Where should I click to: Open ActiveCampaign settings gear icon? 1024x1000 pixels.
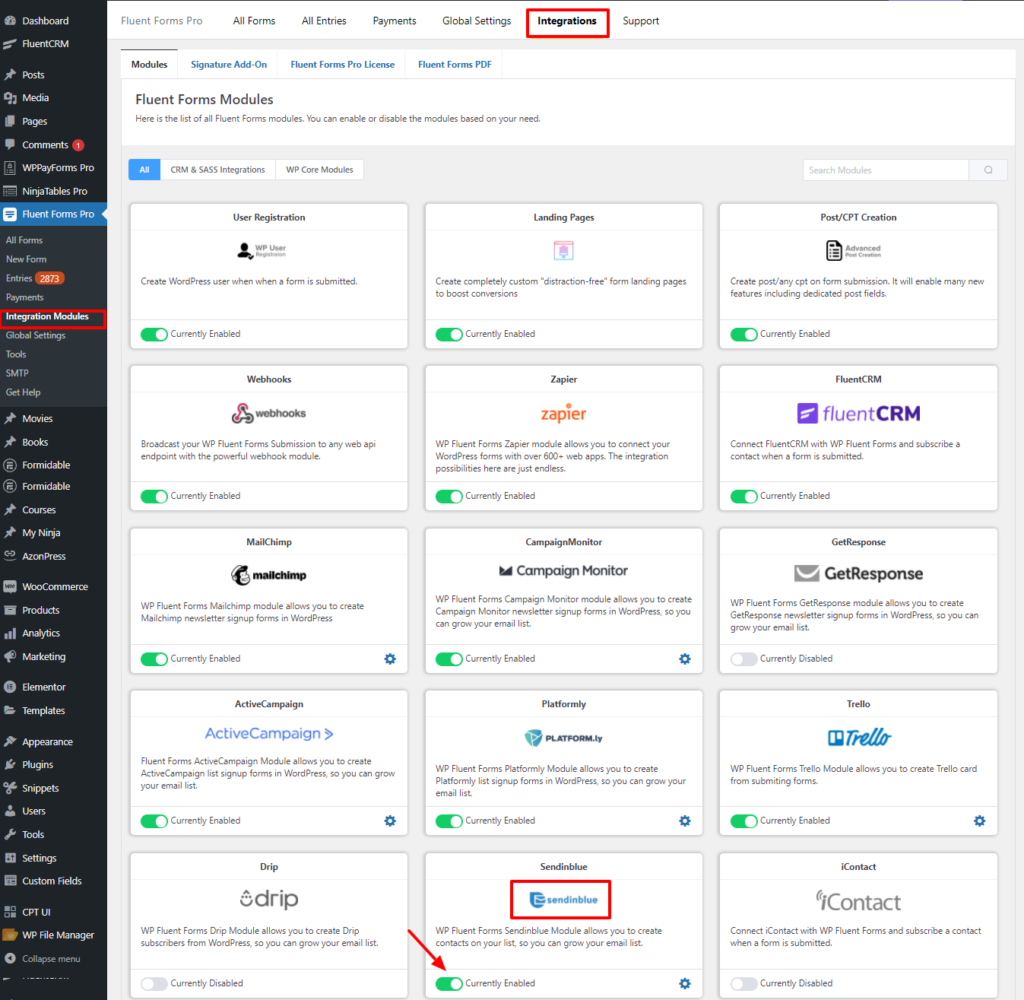[390, 820]
